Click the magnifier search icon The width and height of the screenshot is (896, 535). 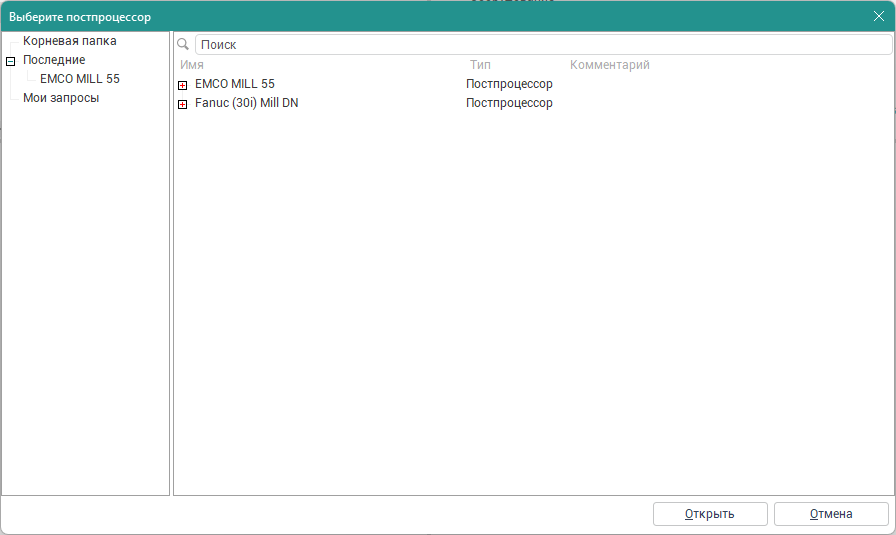click(183, 45)
